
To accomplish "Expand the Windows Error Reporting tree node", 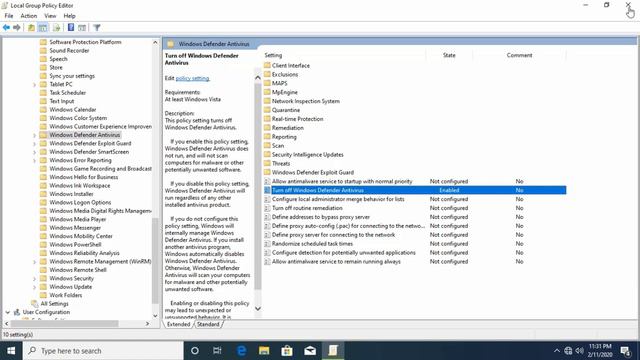I will [x=34, y=160].
